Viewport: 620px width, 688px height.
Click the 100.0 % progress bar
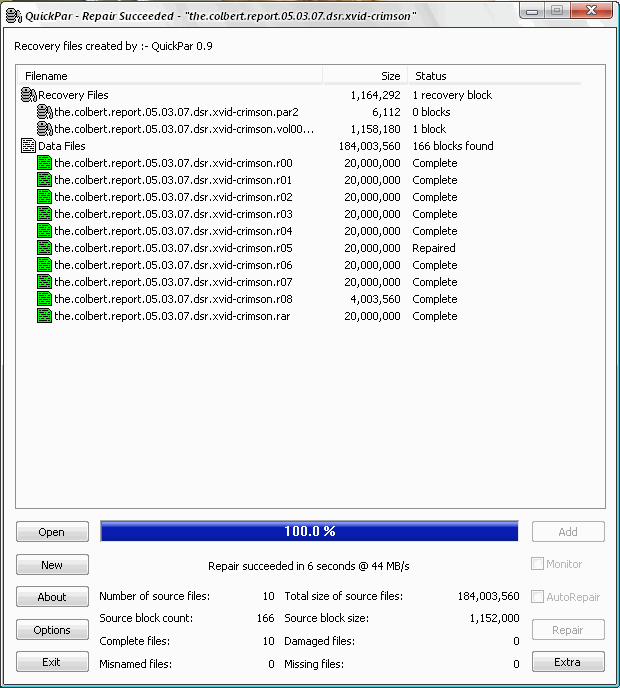tap(309, 531)
